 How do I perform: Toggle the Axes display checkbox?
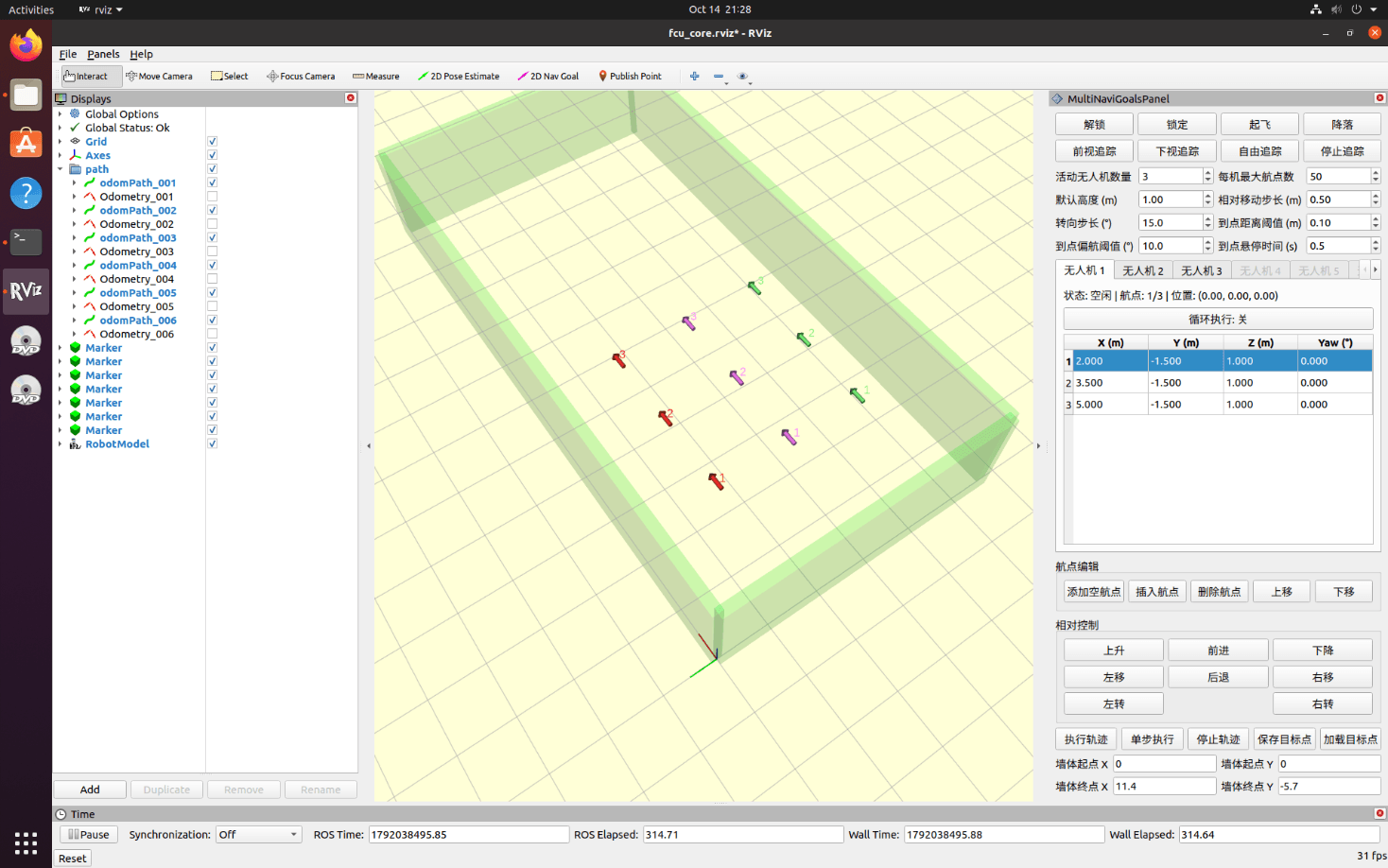[x=212, y=155]
